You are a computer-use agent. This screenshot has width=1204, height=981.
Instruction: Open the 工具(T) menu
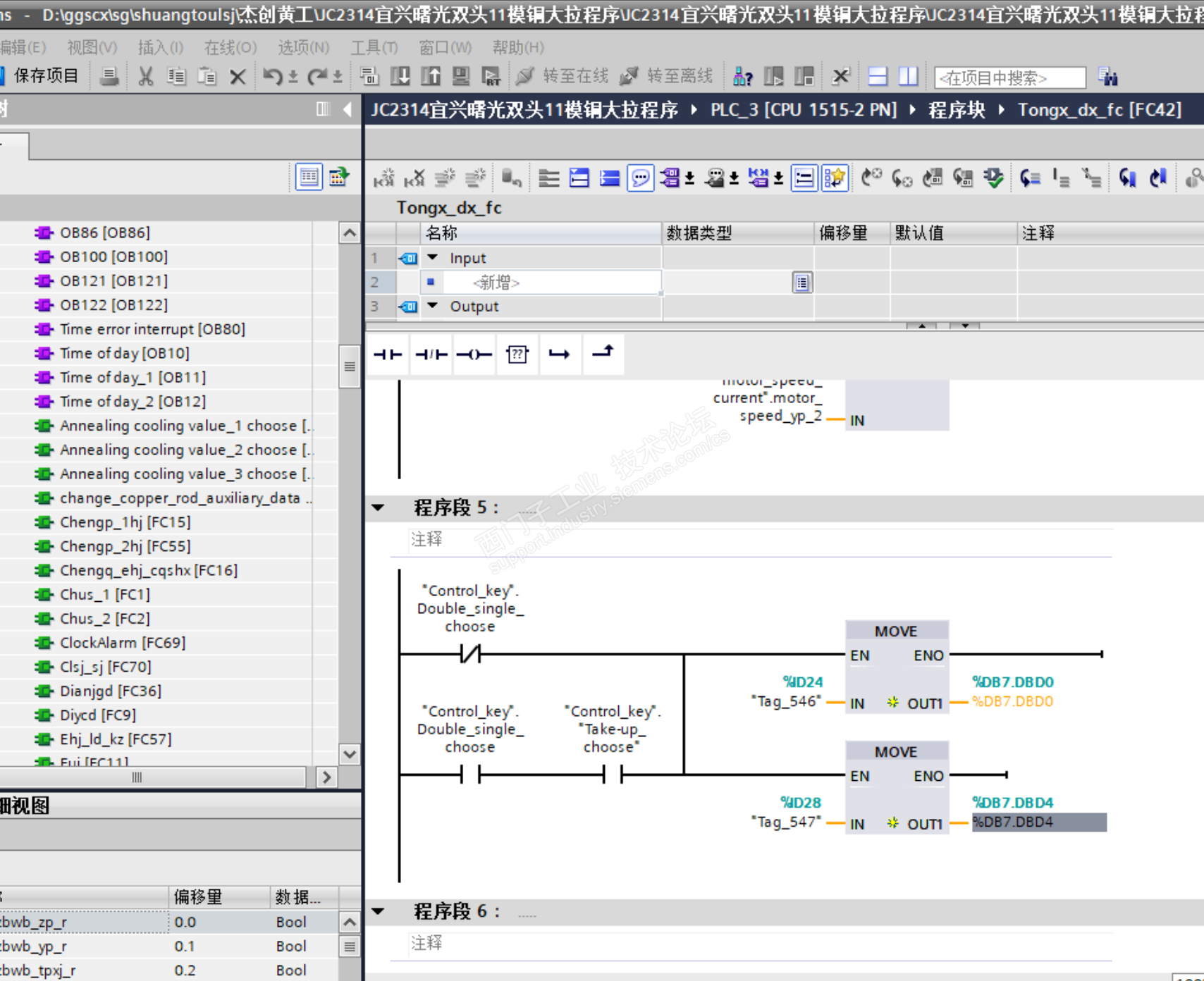(x=374, y=47)
